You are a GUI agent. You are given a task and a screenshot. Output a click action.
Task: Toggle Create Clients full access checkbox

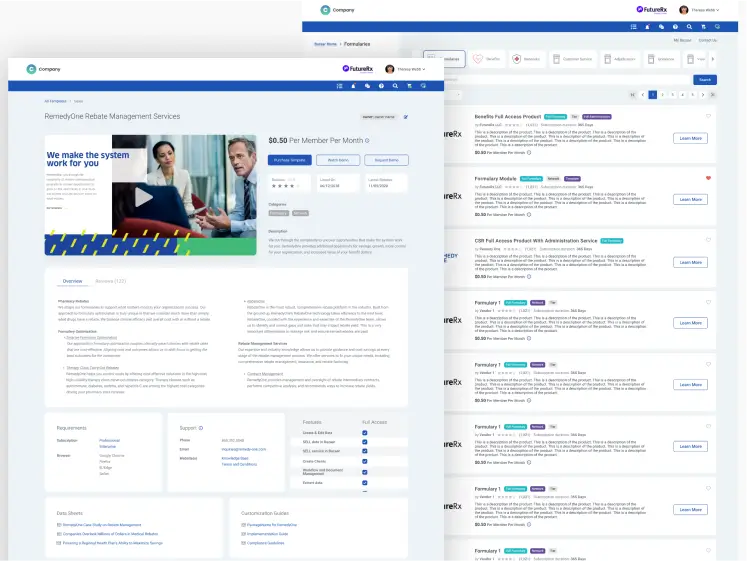pyautogui.click(x=364, y=461)
